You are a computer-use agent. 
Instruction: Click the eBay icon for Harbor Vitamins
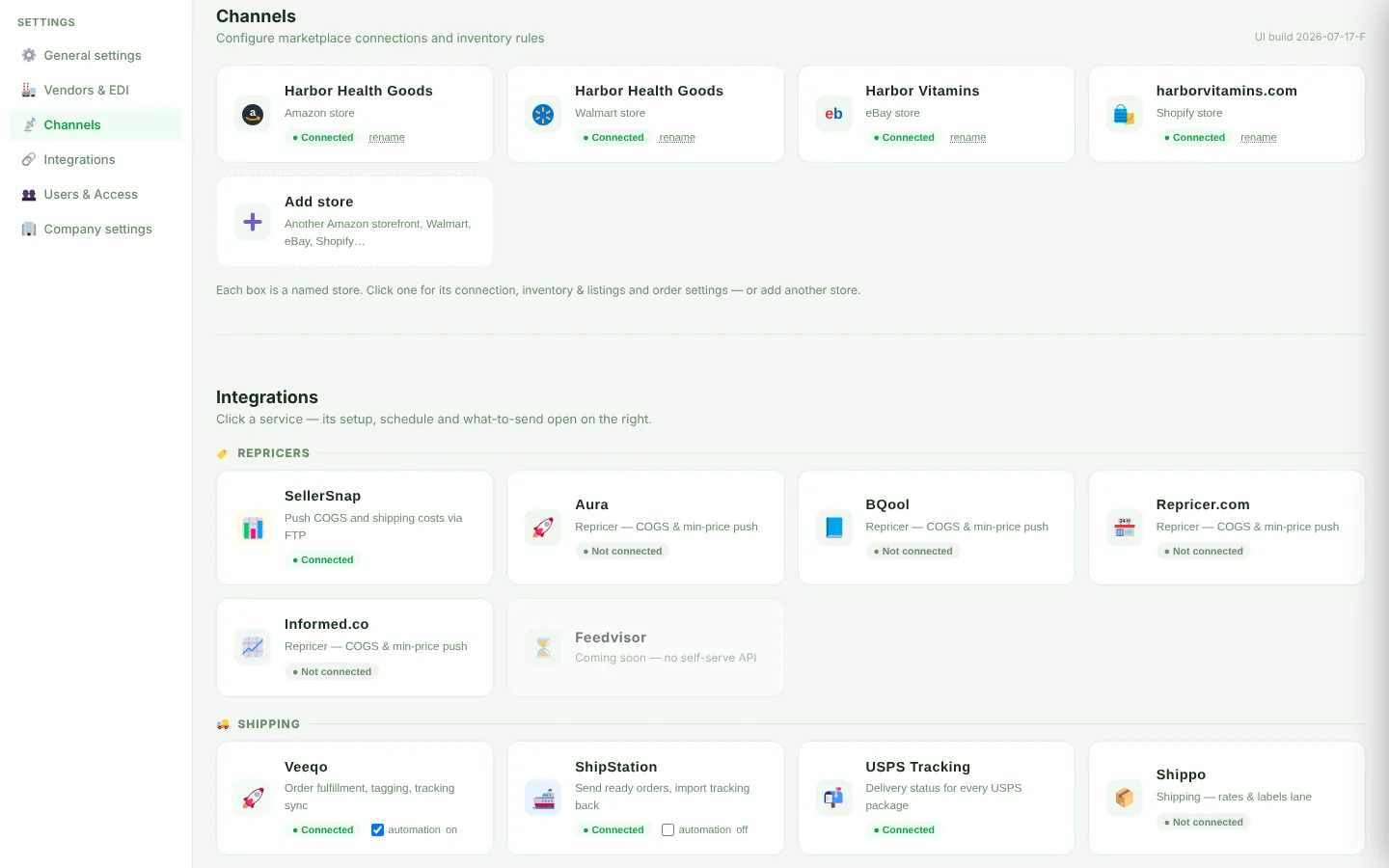[x=833, y=114]
